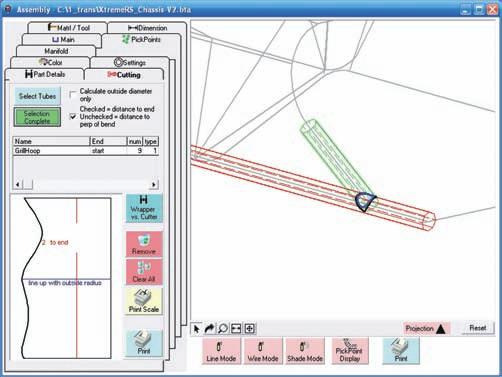Click the red tube in 3D view
This screenshot has width=502, height=377.
click(x=283, y=180)
